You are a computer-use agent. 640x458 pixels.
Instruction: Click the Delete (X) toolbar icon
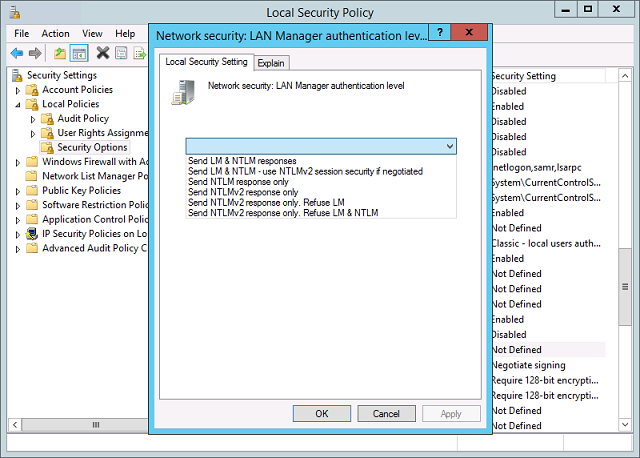(102, 52)
